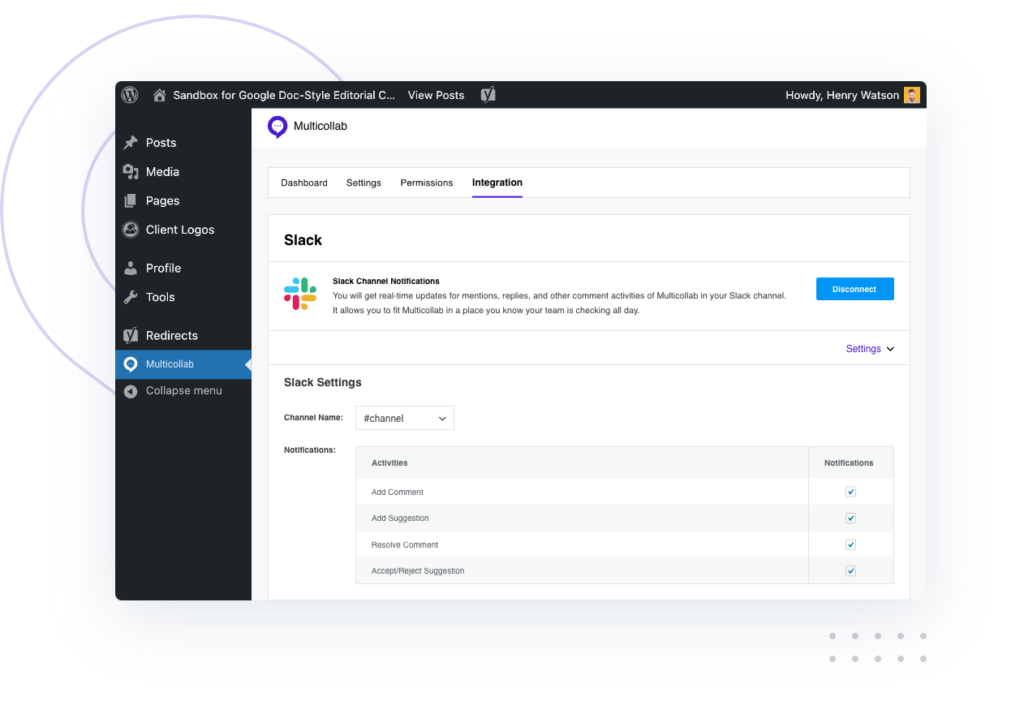Image resolution: width=1024 pixels, height=714 pixels.
Task: Select the Integration tab
Action: (x=497, y=183)
